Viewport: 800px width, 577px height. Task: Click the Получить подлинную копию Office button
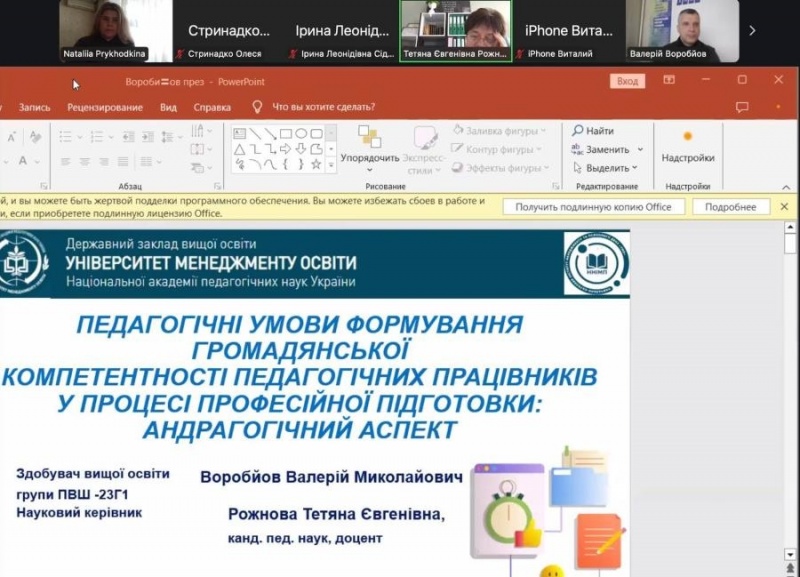pyautogui.click(x=594, y=207)
